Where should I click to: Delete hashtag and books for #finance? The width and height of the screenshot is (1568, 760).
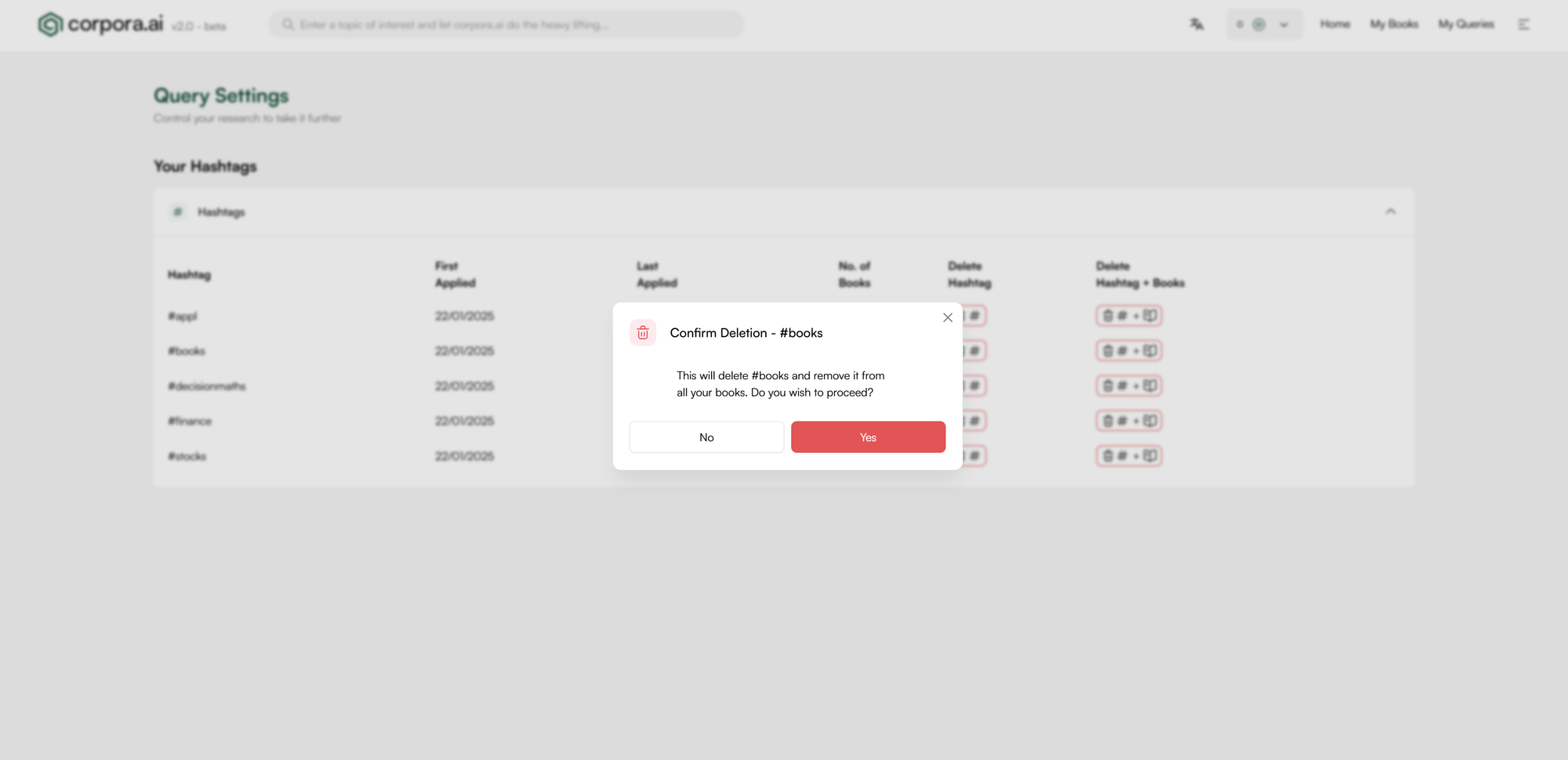tap(1129, 421)
